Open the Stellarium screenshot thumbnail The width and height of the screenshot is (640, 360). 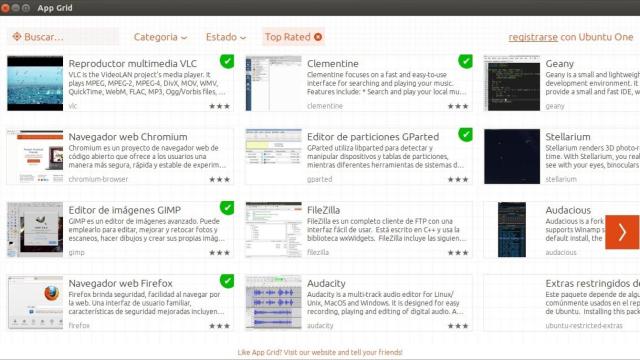pyautogui.click(x=512, y=156)
